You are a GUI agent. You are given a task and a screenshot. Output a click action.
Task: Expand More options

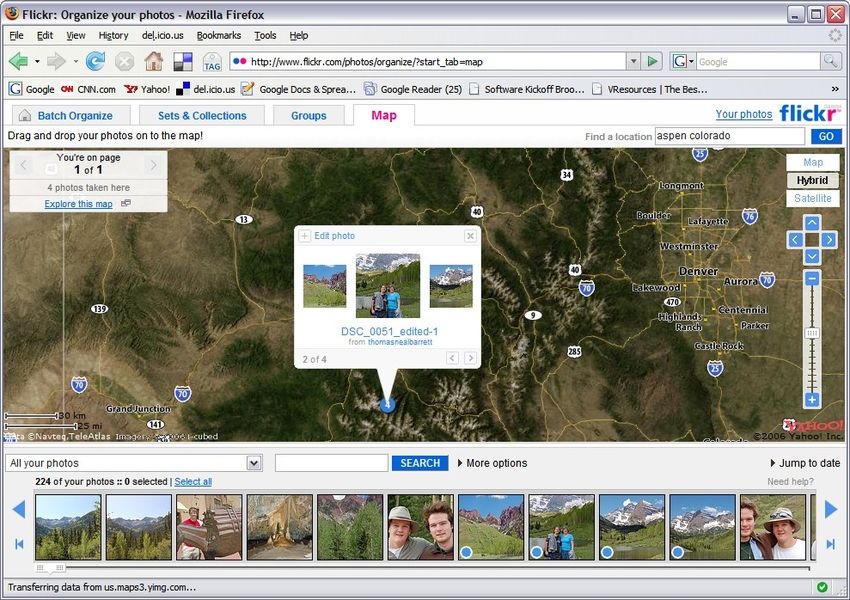(x=492, y=463)
